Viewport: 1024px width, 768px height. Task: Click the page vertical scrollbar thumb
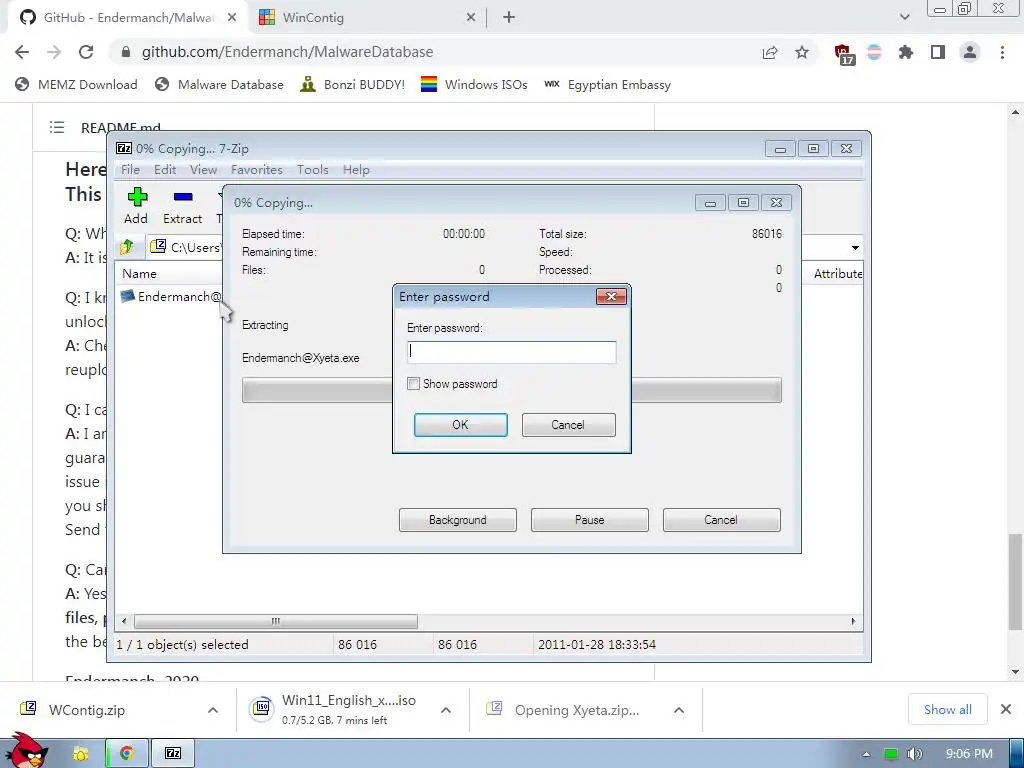[1015, 582]
